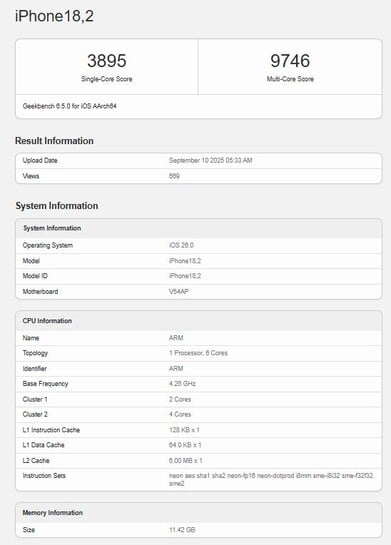The image size is (391, 545).
Task: Click the Instruction Sets list text
Action: tap(271, 479)
